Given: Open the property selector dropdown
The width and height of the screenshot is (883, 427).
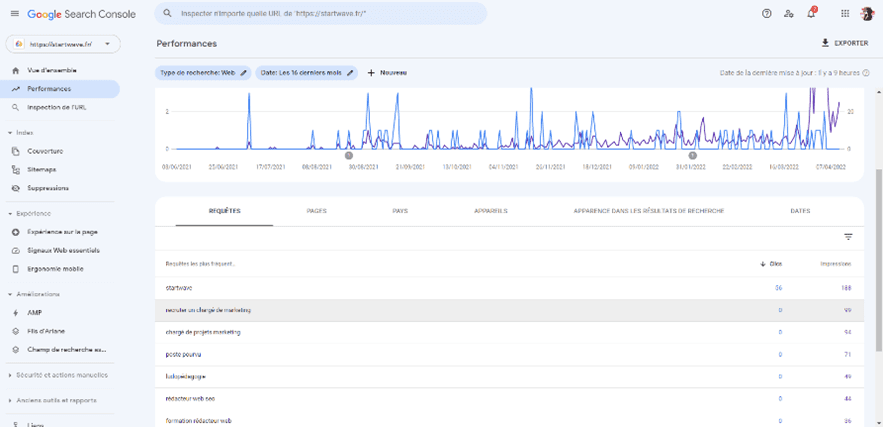Looking at the screenshot, I should (x=63, y=44).
